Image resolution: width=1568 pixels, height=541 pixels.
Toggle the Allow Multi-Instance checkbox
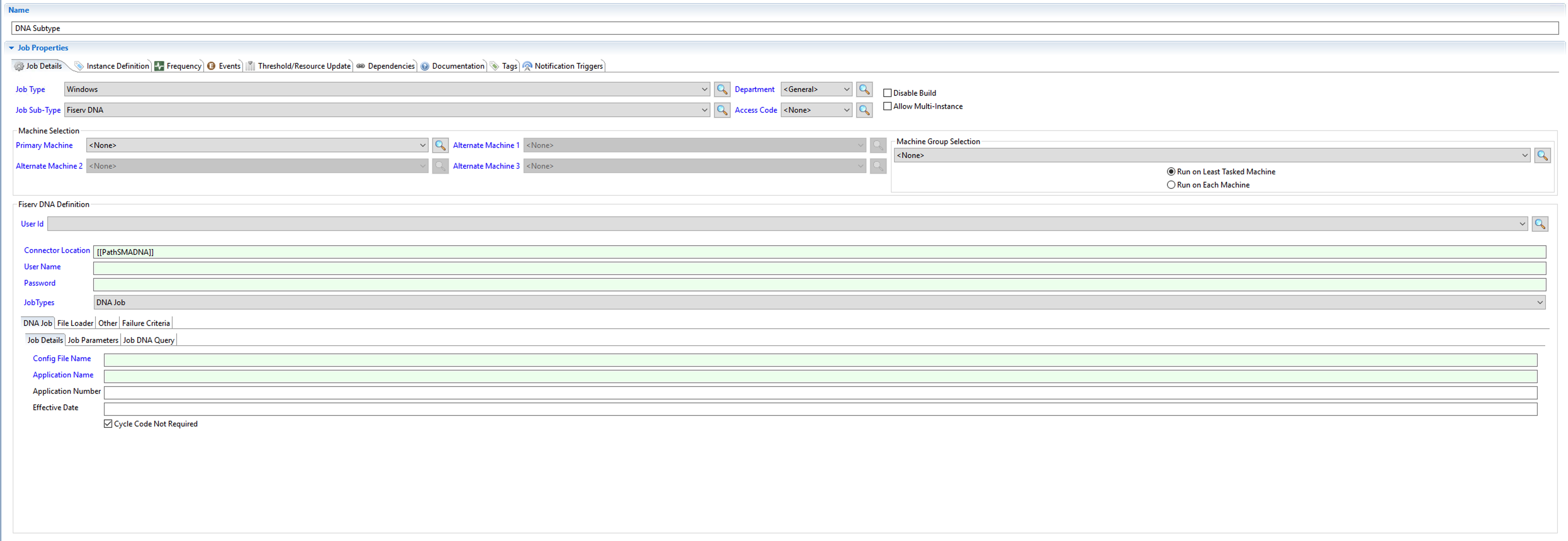click(887, 107)
